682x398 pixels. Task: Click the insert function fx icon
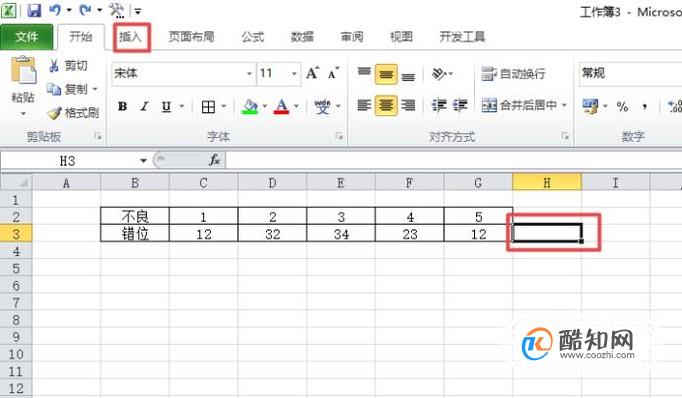pos(214,161)
